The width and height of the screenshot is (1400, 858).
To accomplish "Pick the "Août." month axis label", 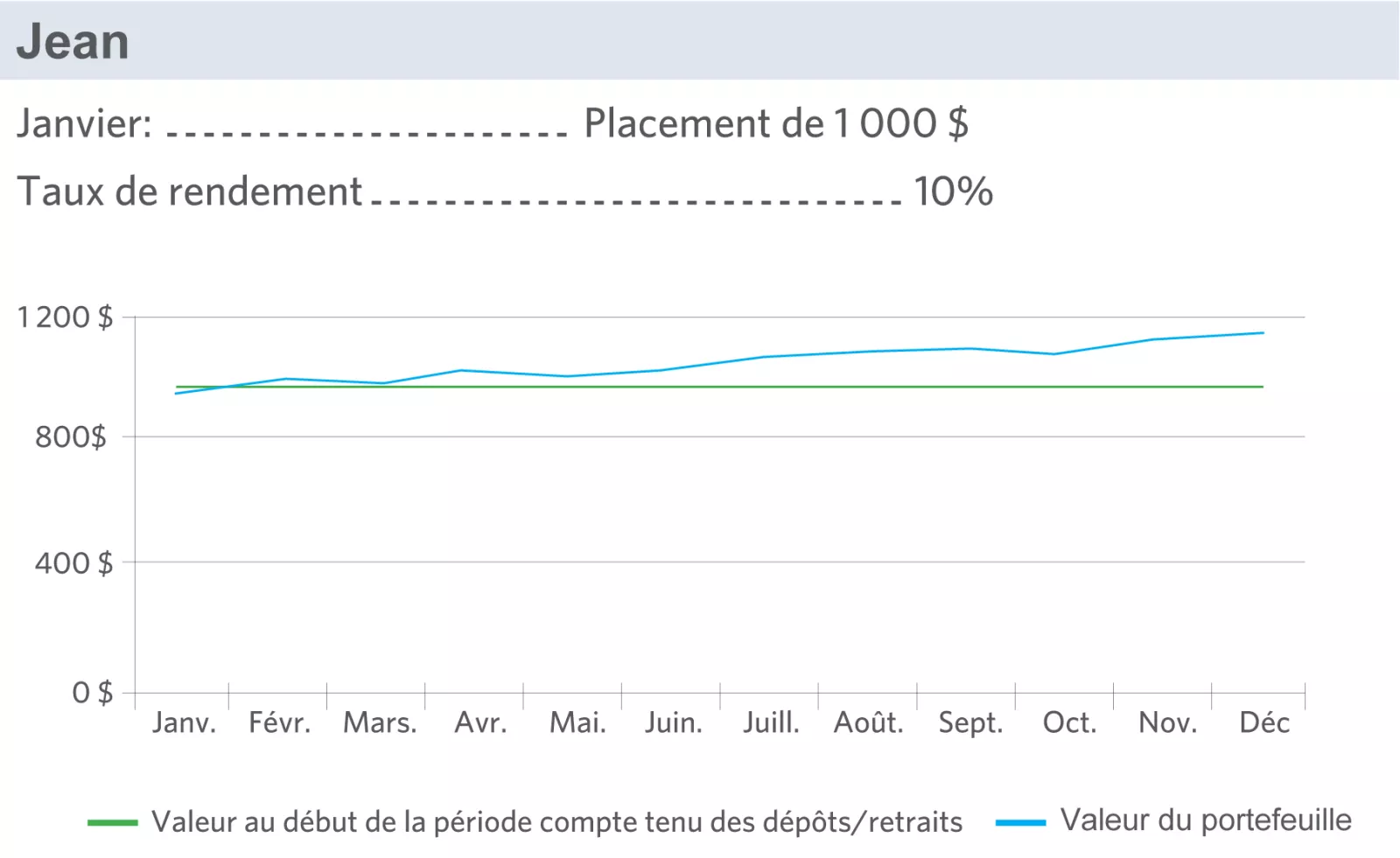I will [x=868, y=722].
